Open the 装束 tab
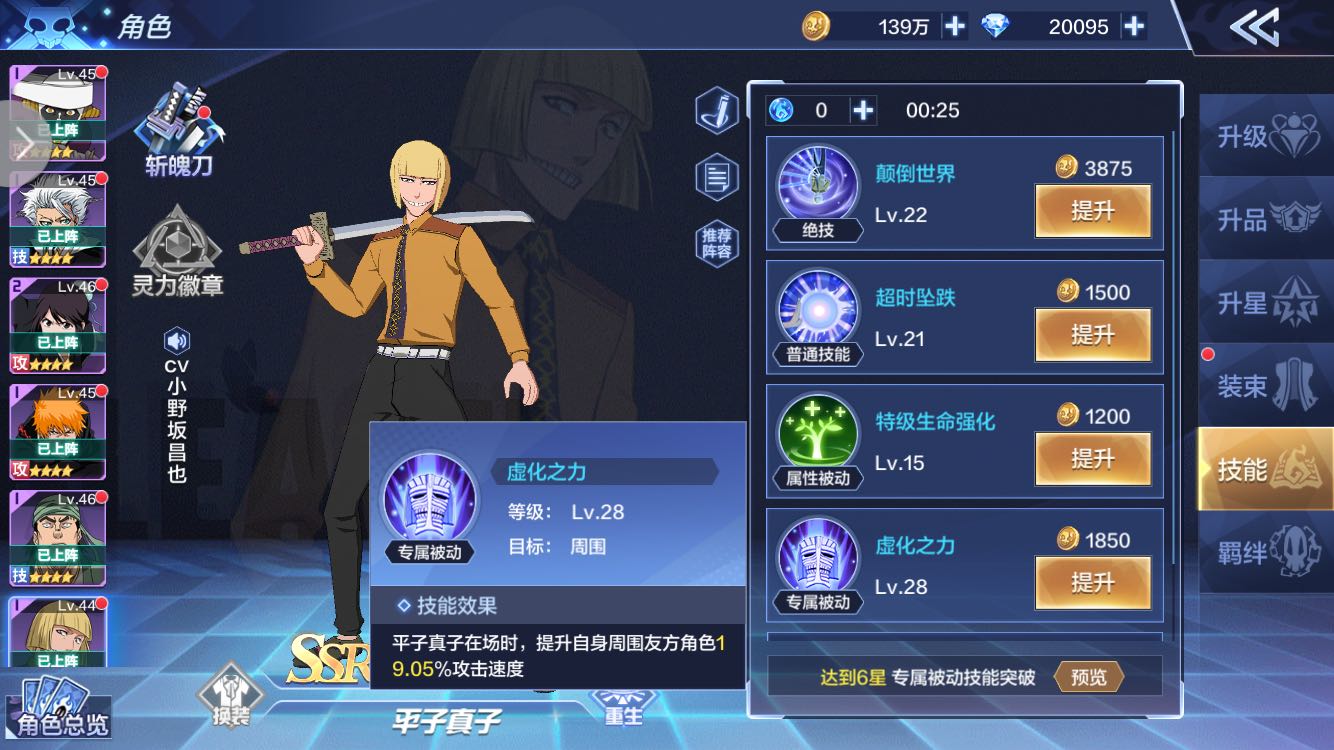 tap(1266, 385)
